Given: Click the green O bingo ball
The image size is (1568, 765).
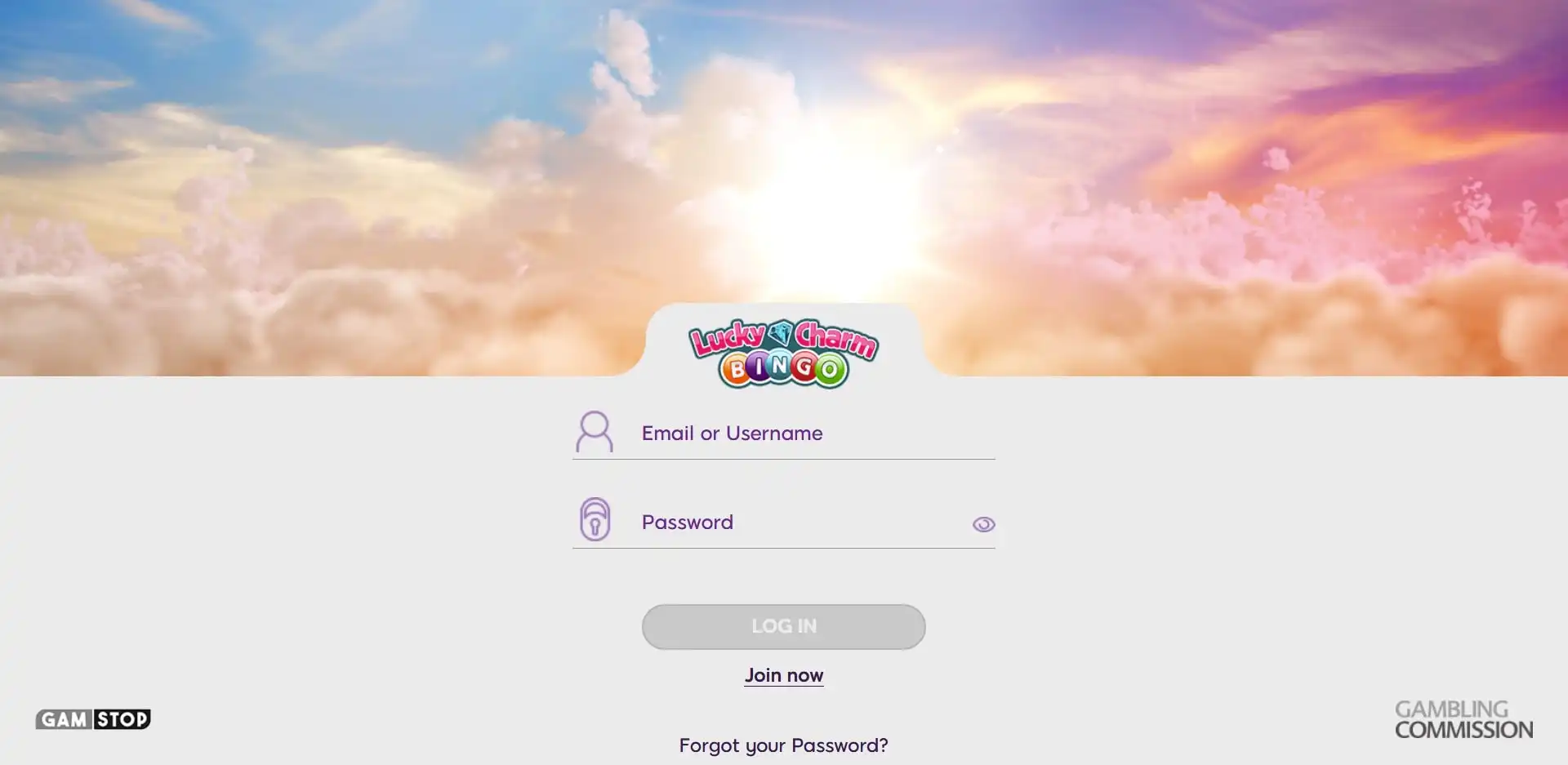Looking at the screenshot, I should (830, 371).
